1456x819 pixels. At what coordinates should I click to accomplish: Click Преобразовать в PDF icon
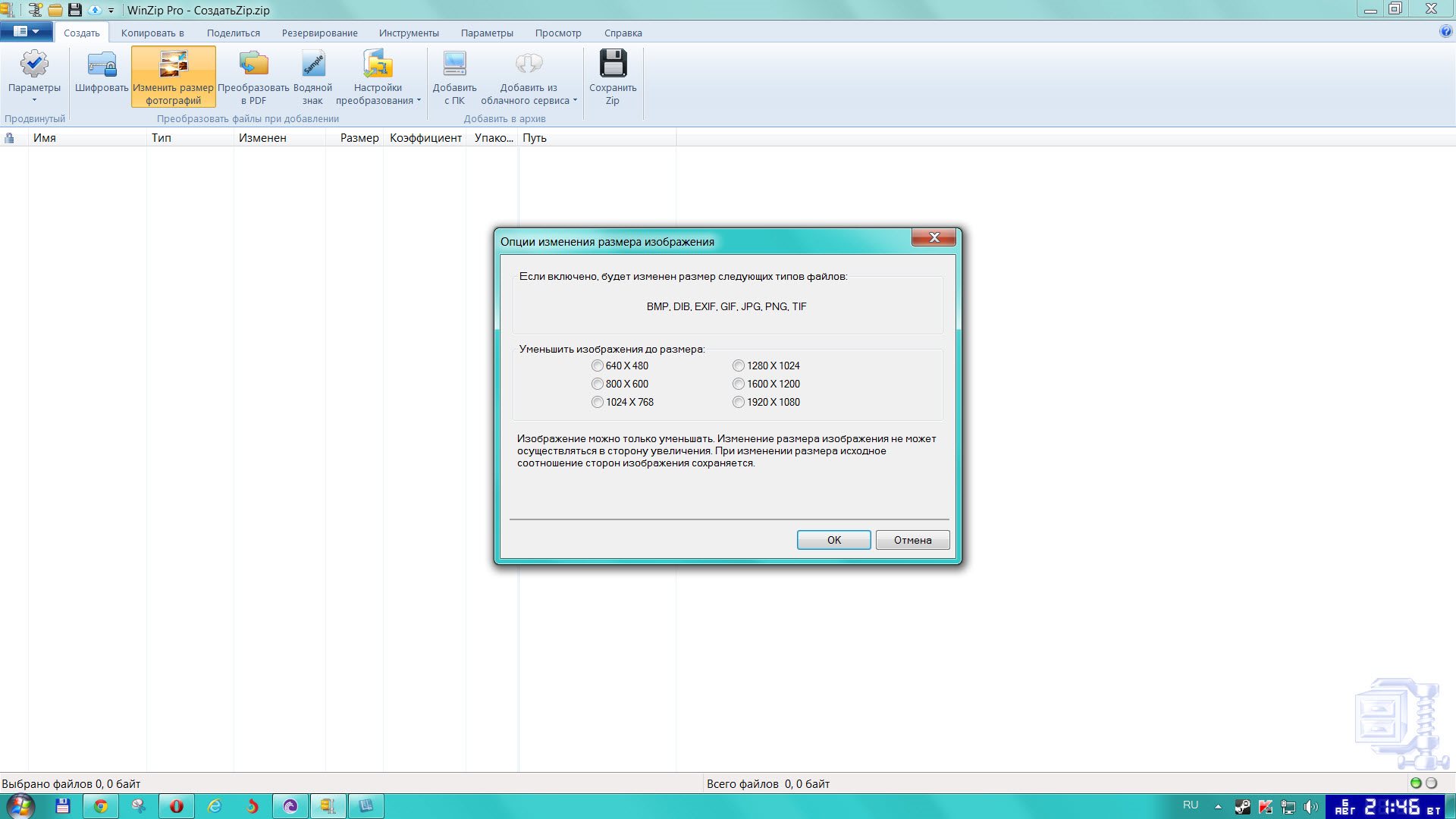point(253,64)
